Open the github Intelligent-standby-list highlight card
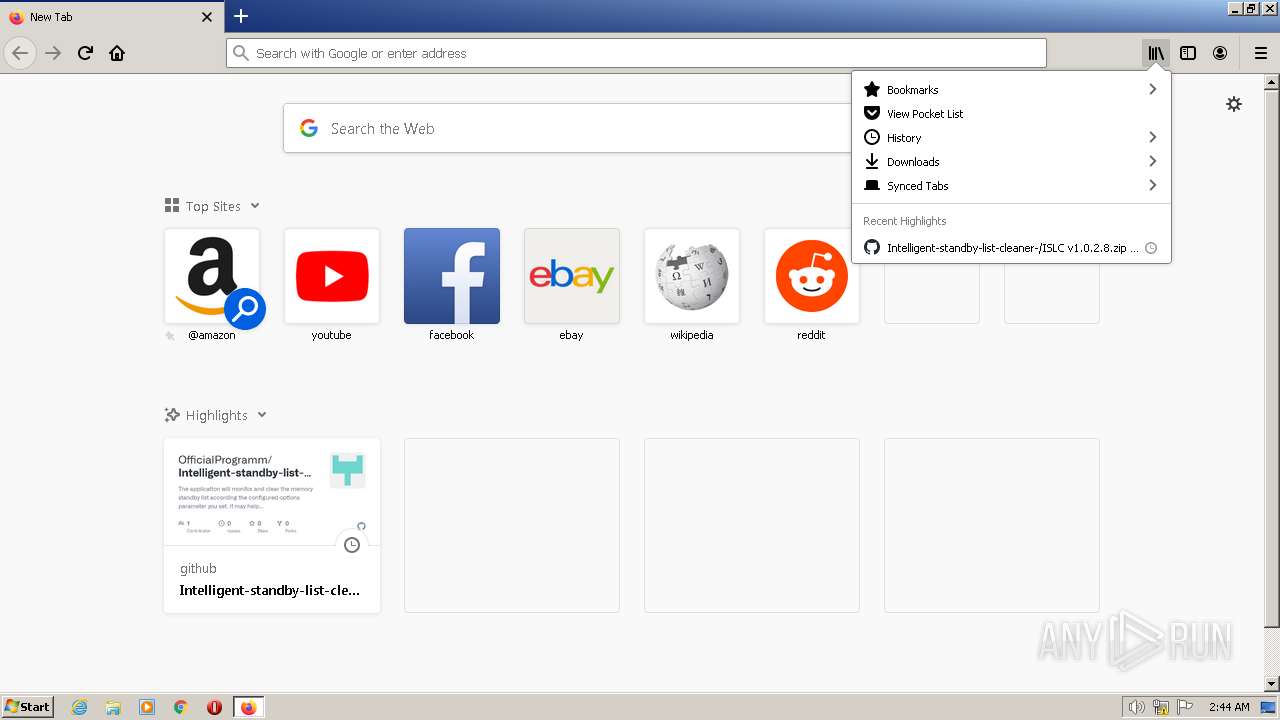Screen dimensions: 1280x720 click(272, 525)
